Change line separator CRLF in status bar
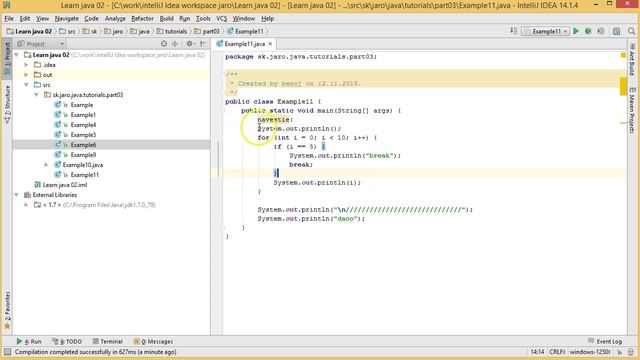The width and height of the screenshot is (640, 360). [557, 352]
